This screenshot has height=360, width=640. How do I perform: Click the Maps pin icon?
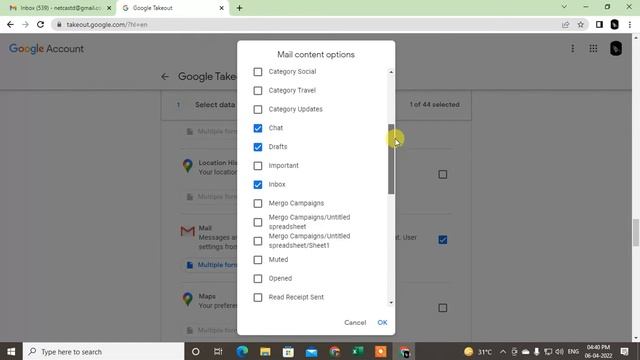[187, 299]
